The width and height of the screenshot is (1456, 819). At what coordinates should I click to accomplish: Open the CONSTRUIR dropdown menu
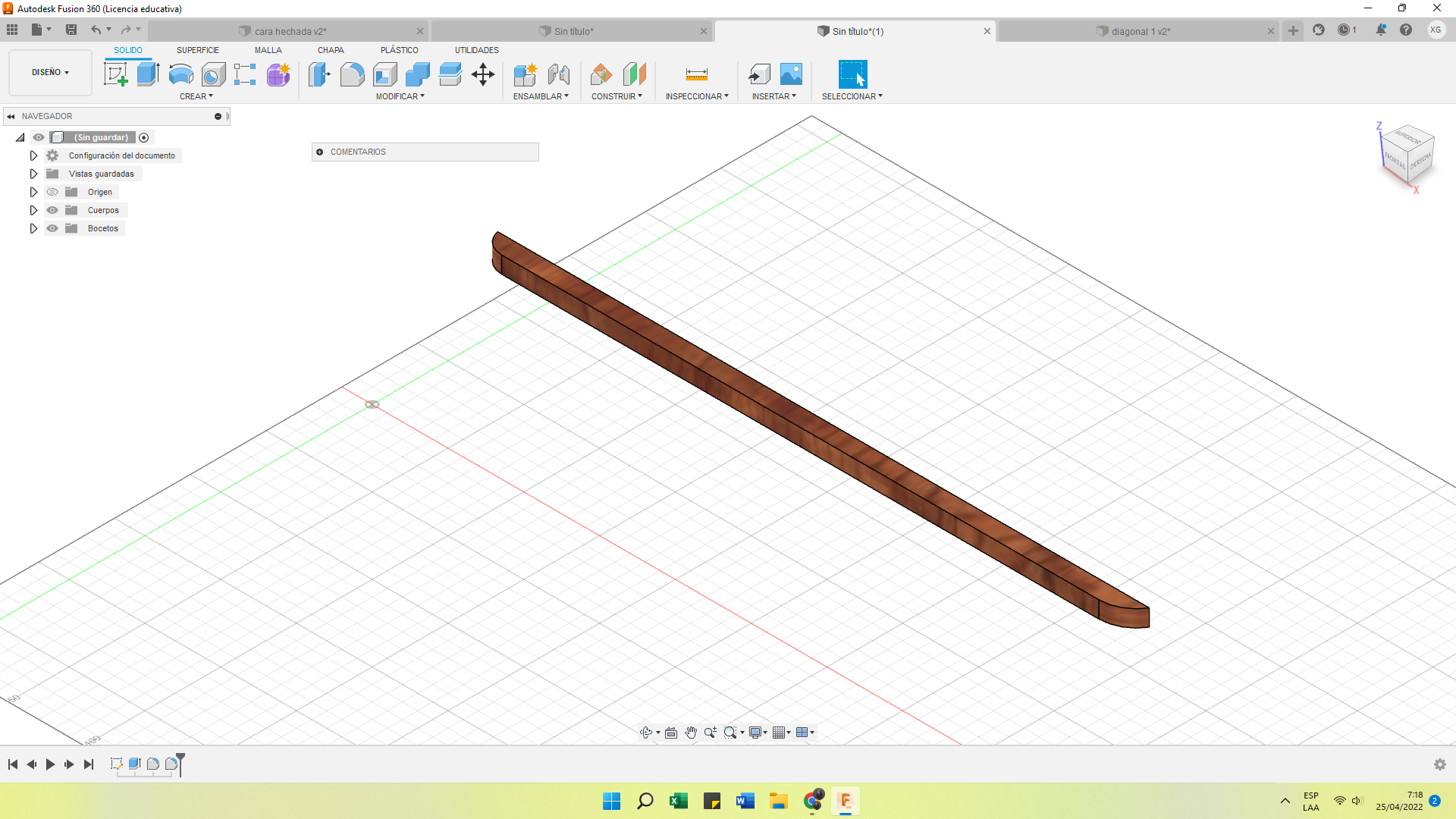(x=617, y=96)
